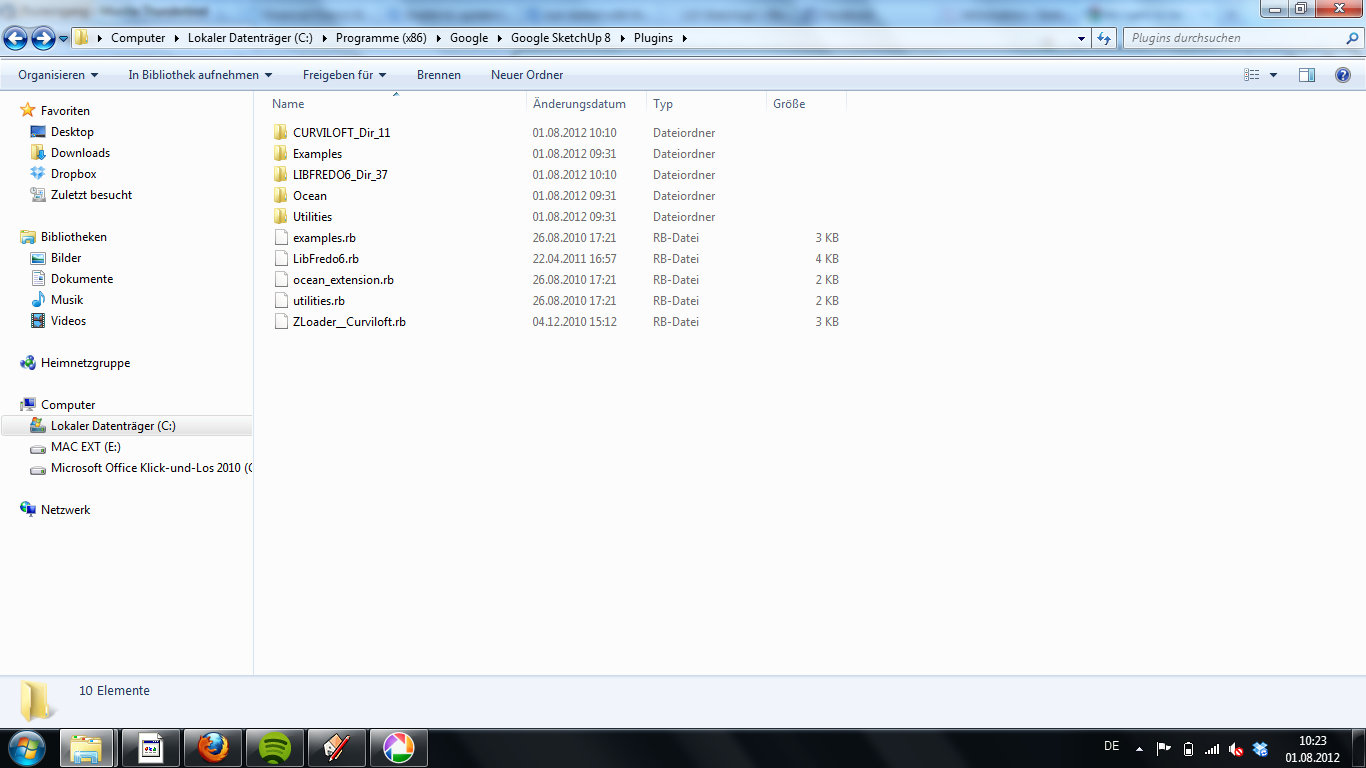
Task: Click the volume tray icon
Action: 1236,748
